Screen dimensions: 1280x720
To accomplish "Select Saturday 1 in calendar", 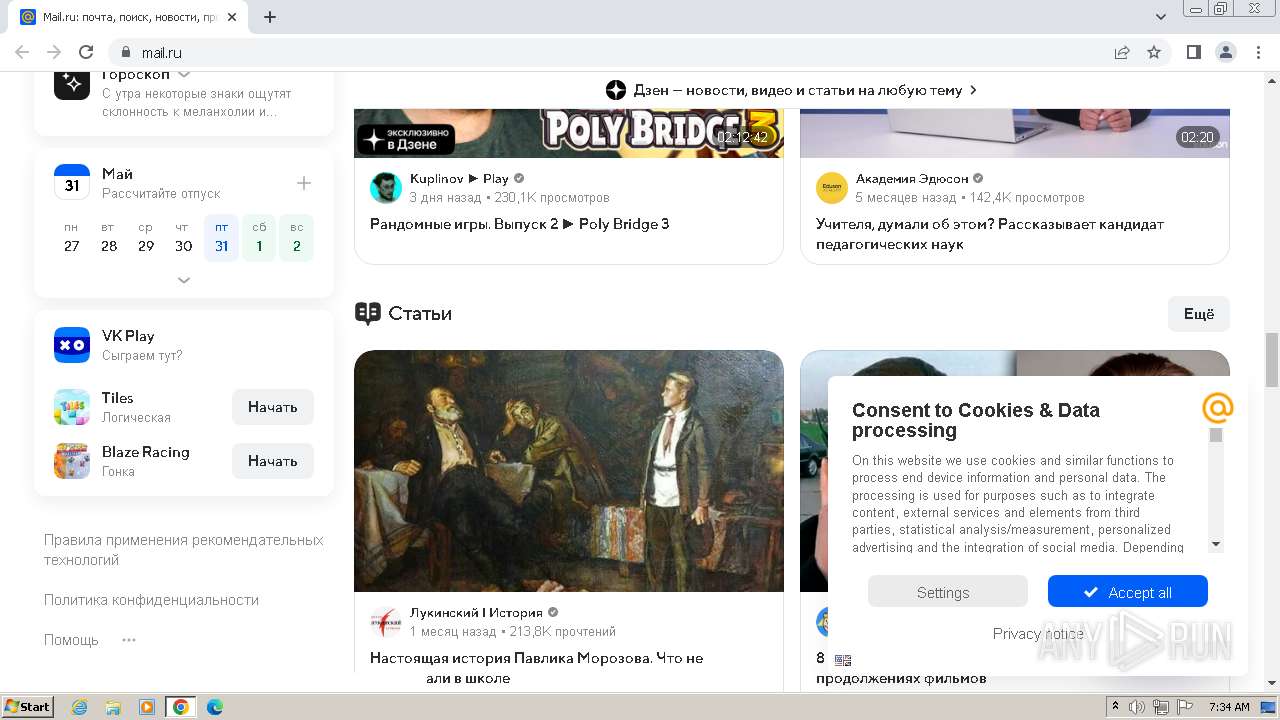I will pyautogui.click(x=259, y=237).
